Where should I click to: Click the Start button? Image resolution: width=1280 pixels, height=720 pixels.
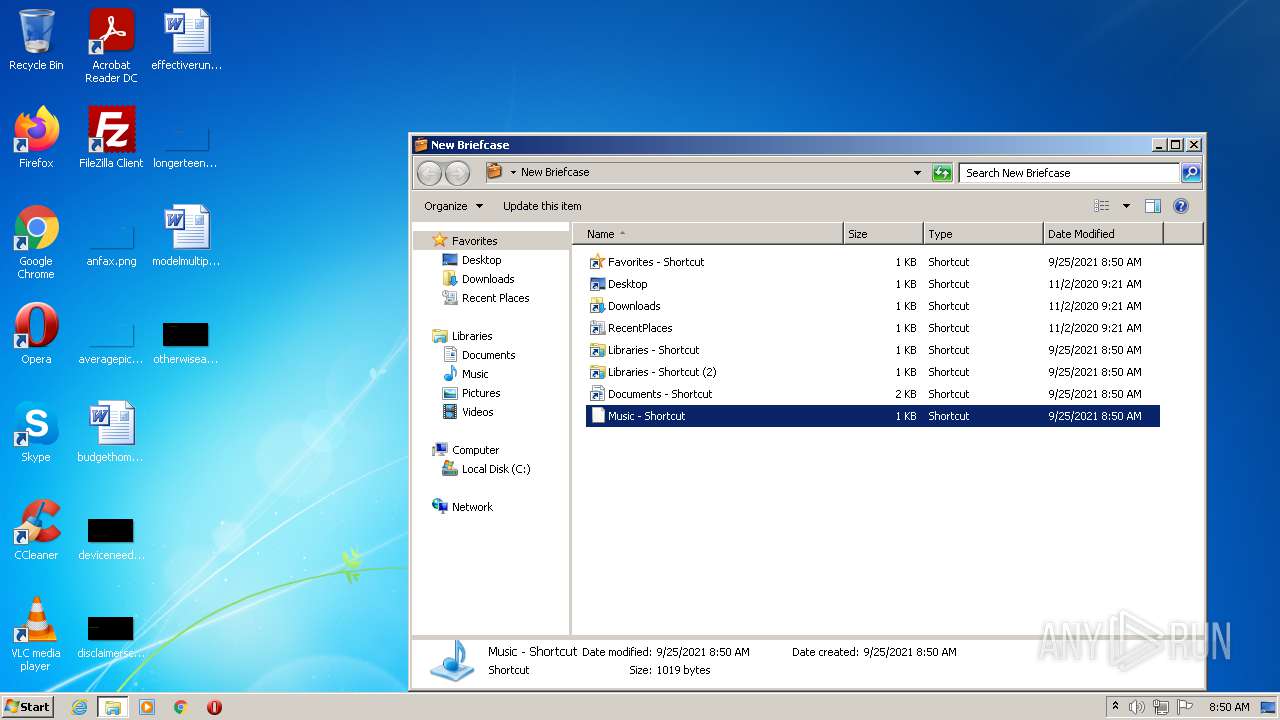(x=27, y=707)
